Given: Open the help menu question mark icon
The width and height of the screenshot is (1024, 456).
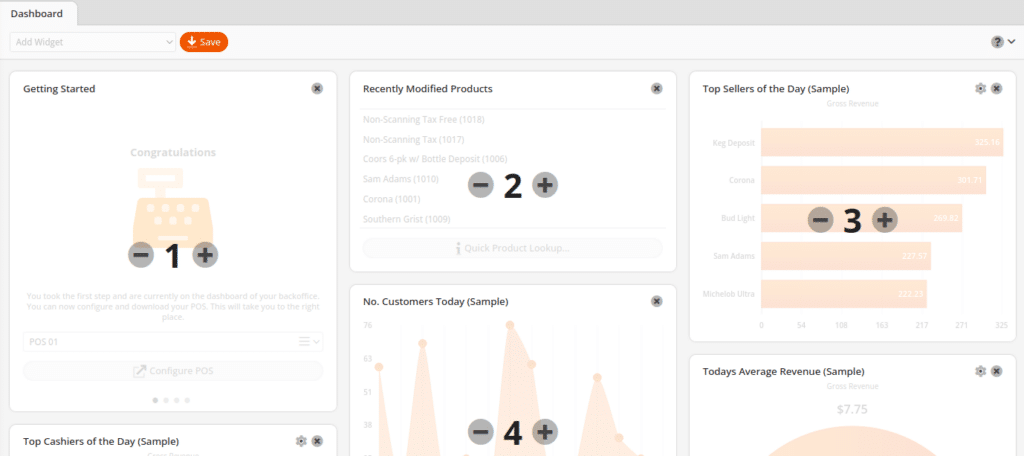Looking at the screenshot, I should [997, 42].
